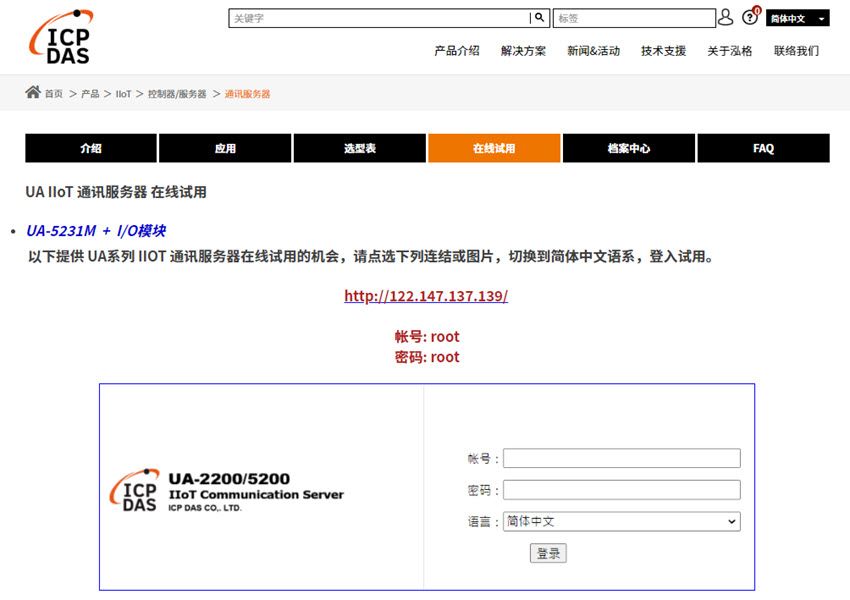Switch to the 选型表 tab
Image resolution: width=850 pixels, height=600 pixels.
[360, 148]
